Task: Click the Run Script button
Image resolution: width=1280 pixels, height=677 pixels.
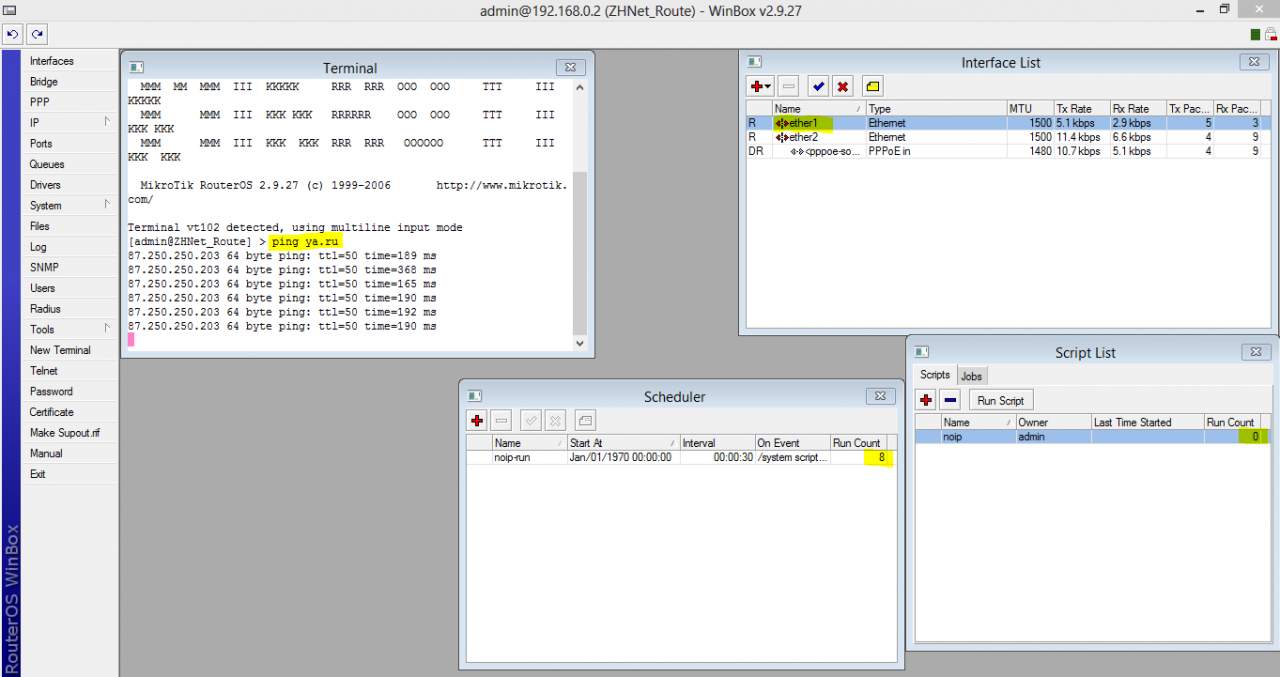Action: pos(1000,400)
